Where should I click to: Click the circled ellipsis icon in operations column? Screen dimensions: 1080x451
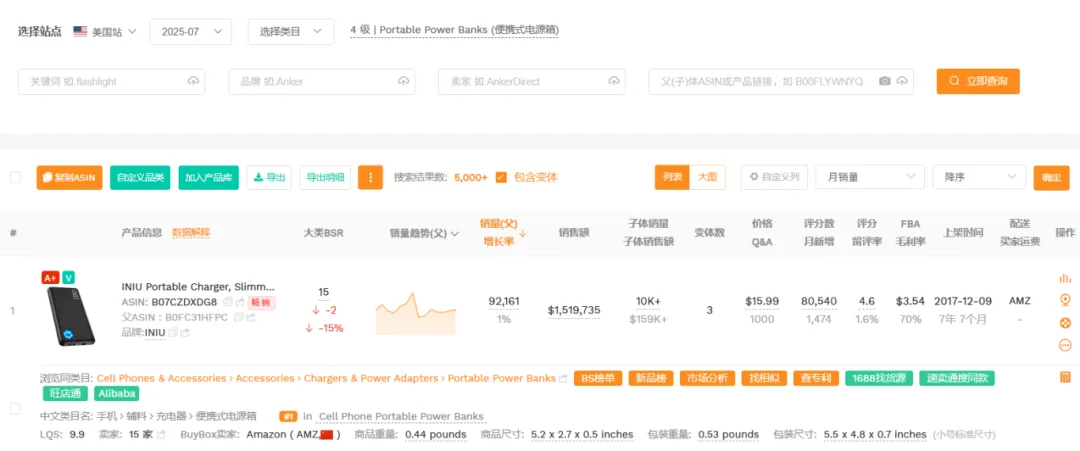1065,345
